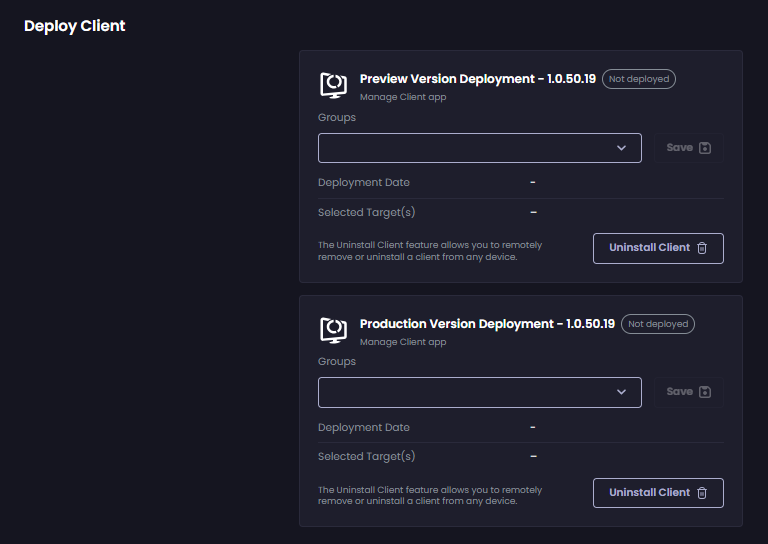Click Manage Client app under Production Version

click(x=403, y=342)
